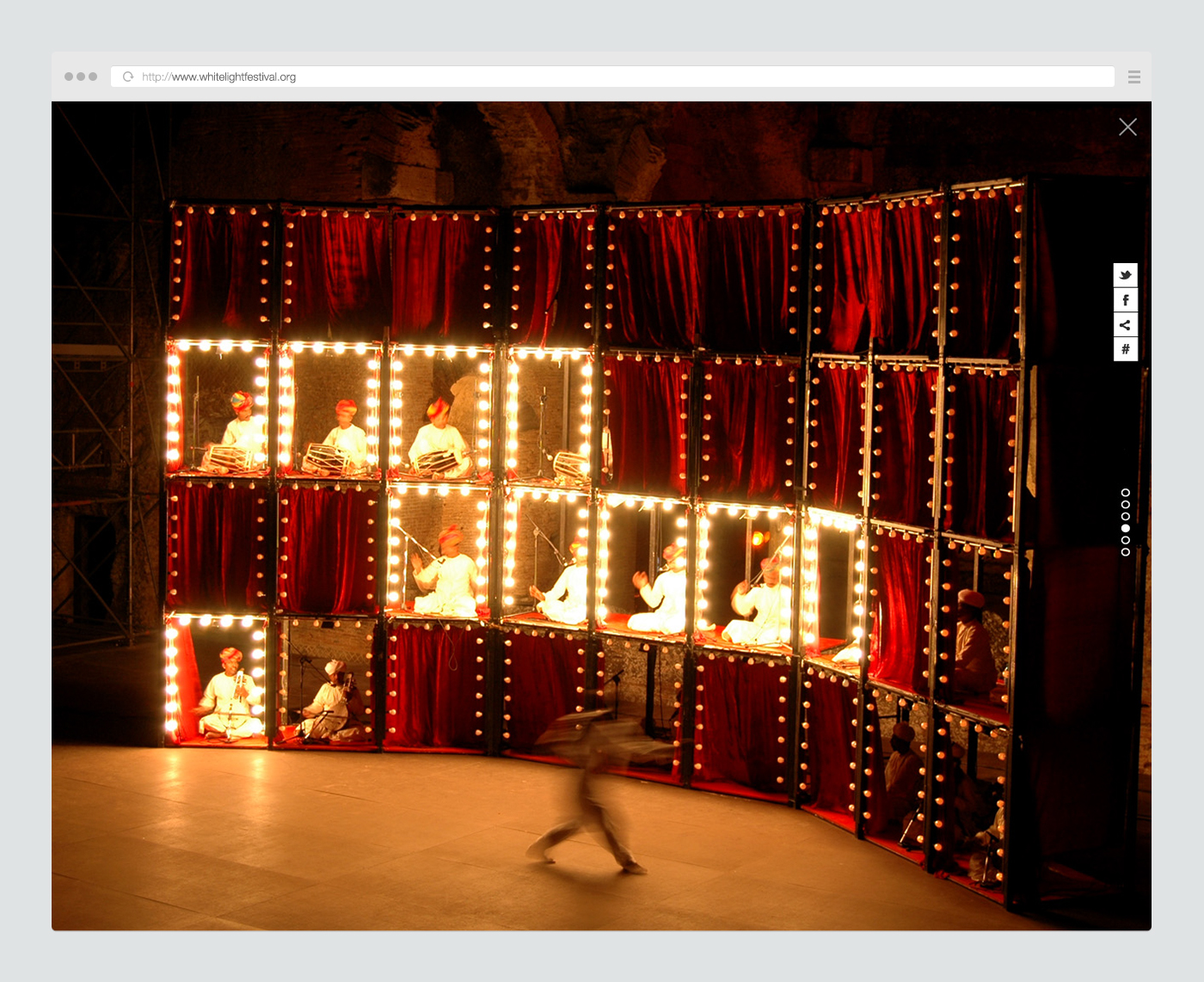The height and width of the screenshot is (982, 1204).
Task: Select the first slideshow dot
Action: 1125,494
